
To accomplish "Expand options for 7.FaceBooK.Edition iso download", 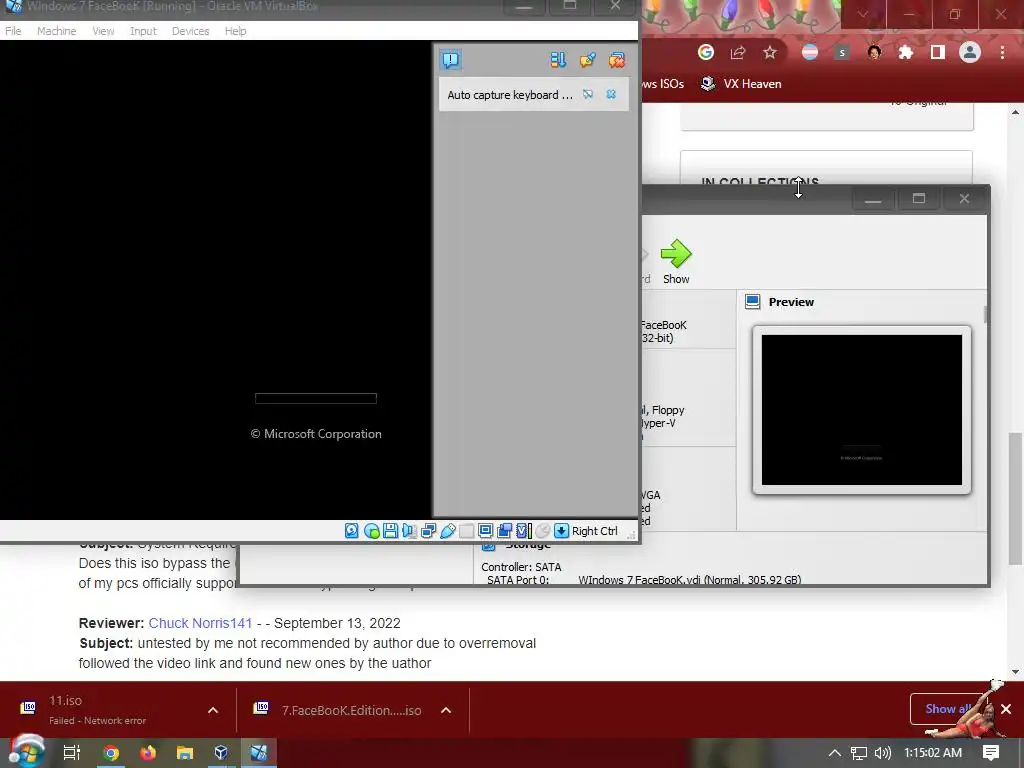I will [446, 710].
